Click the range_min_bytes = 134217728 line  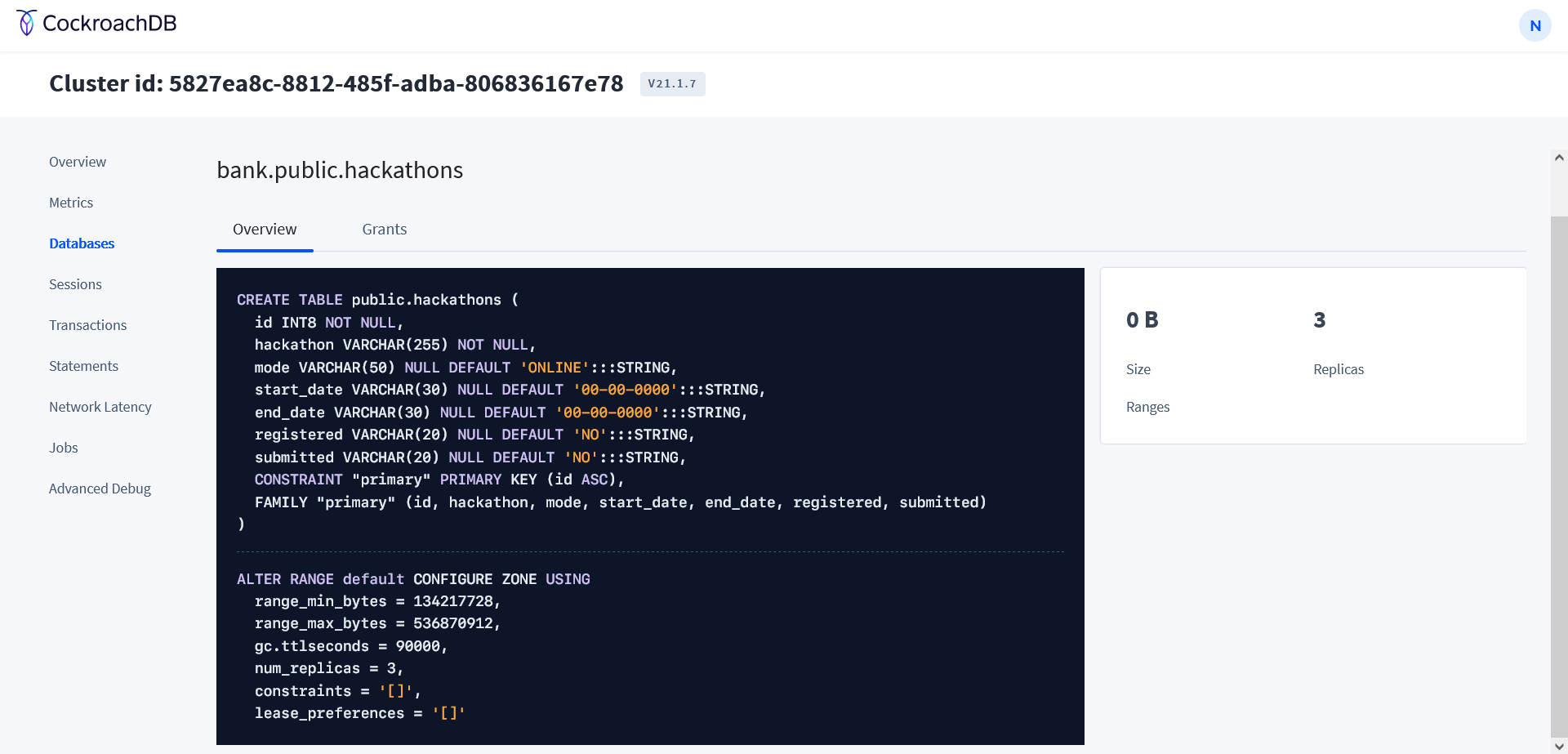click(377, 601)
